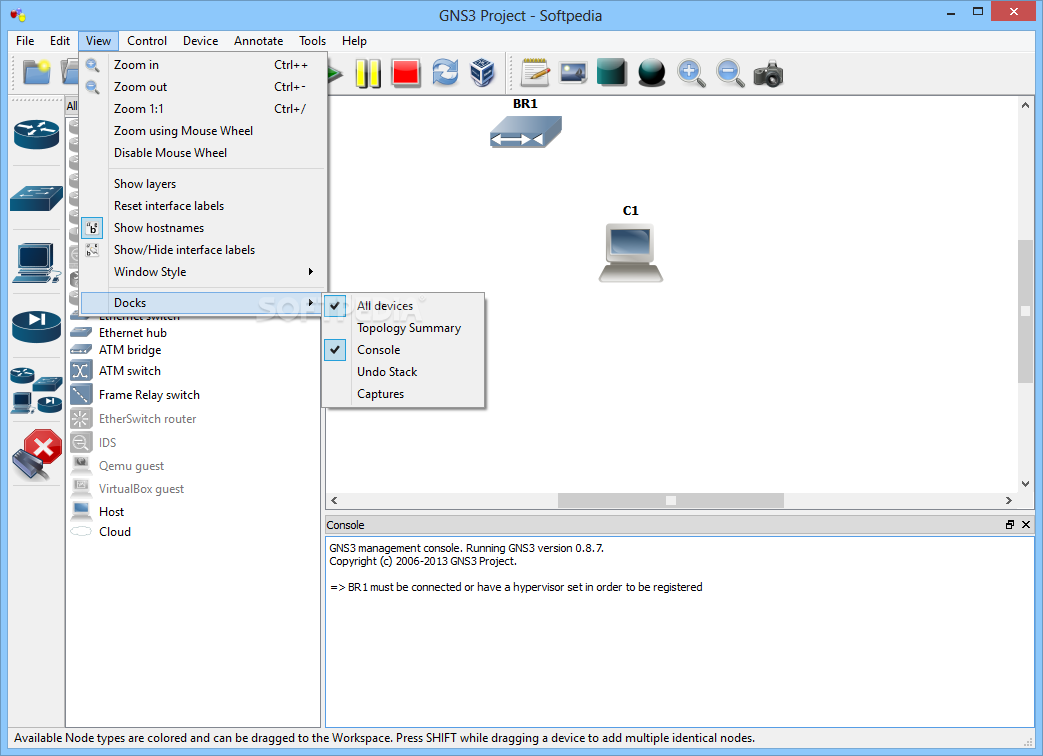
Task: Click the ATM switch device icon
Action: point(80,370)
